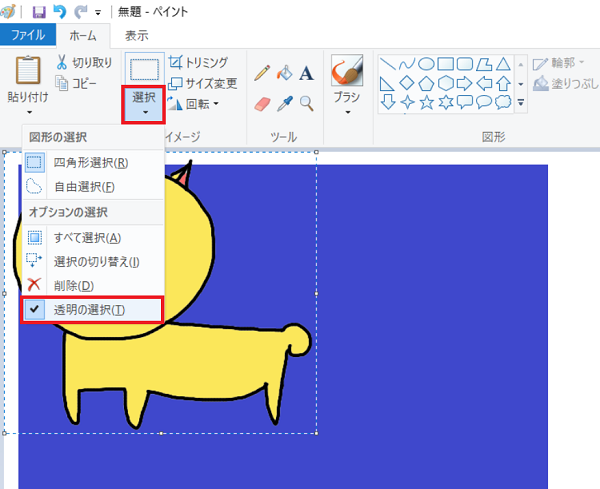
Task: Open the 塗りつぶし fill dropdown
Action: [566, 83]
